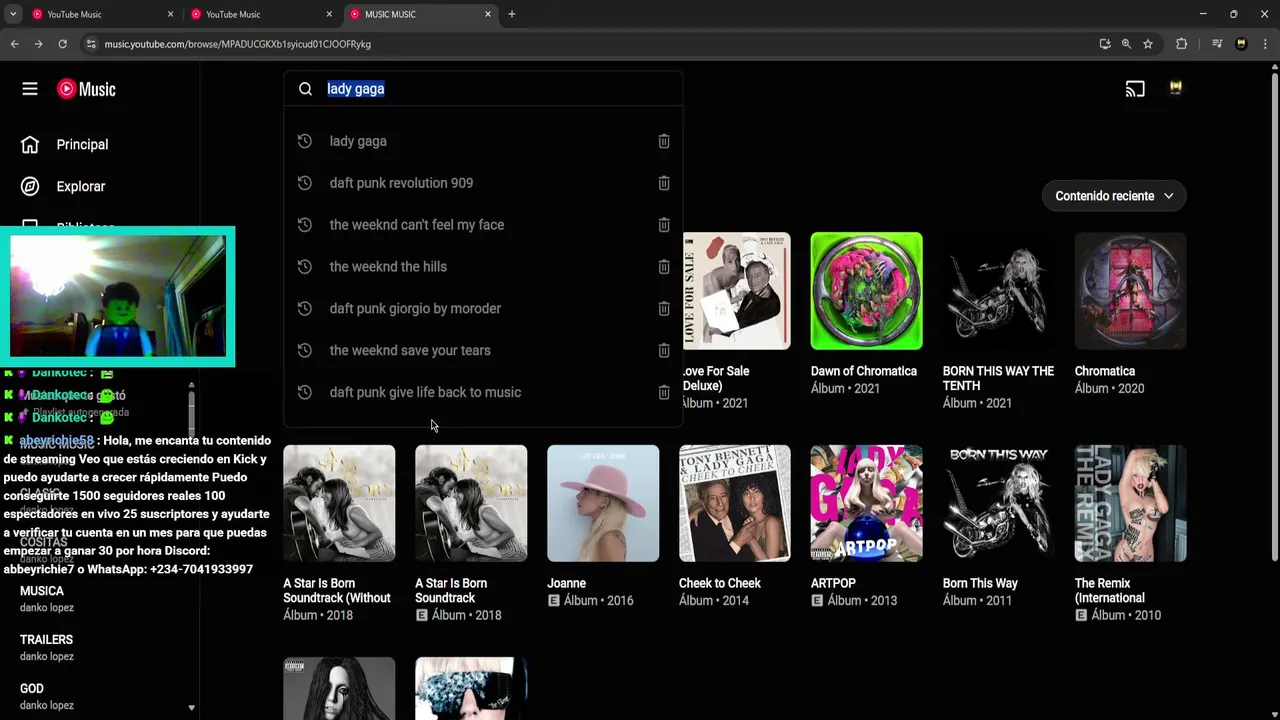1280x720 pixels.
Task: Open the account avatar menu
Action: tap(1176, 88)
